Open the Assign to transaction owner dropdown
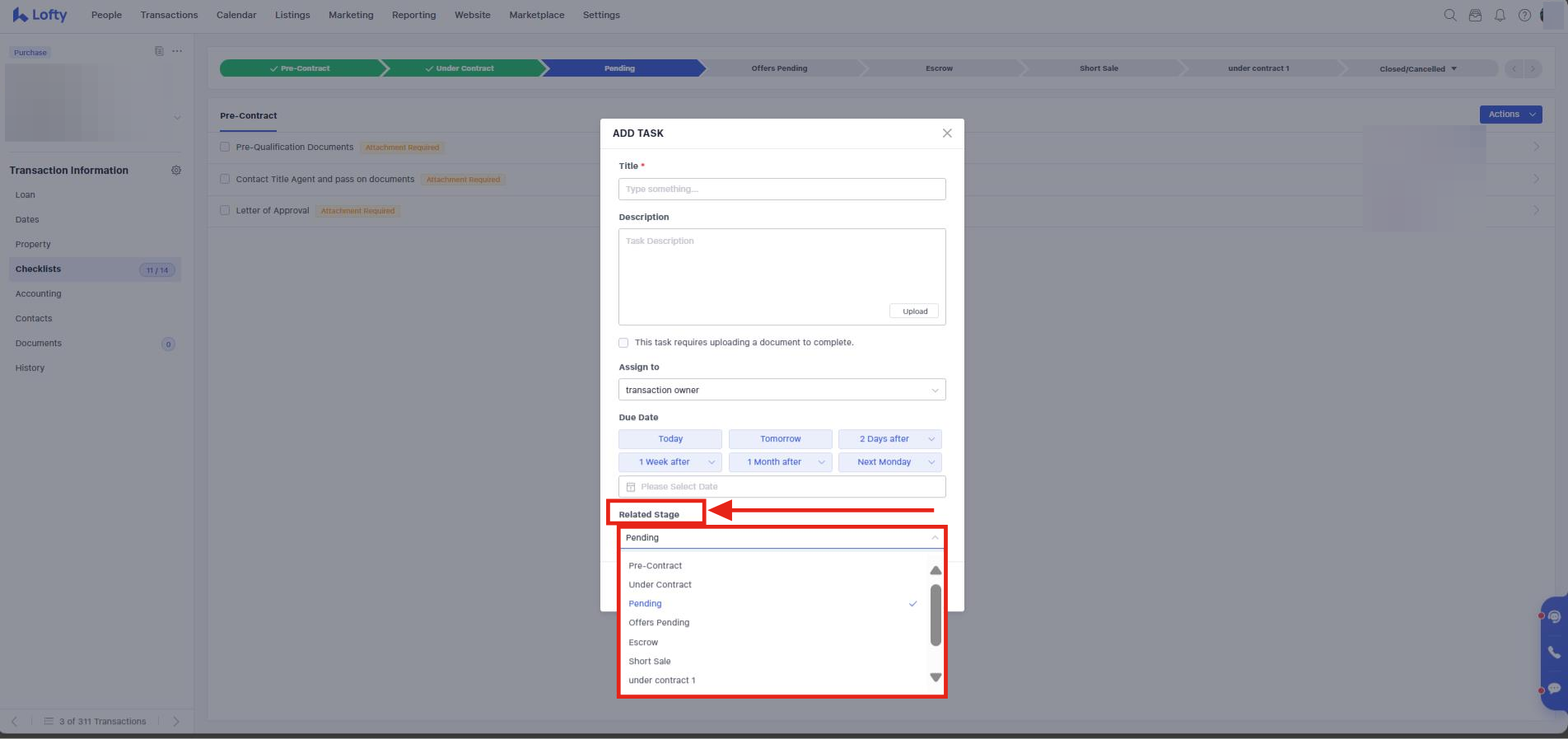1568x739 pixels. pyautogui.click(x=782, y=390)
